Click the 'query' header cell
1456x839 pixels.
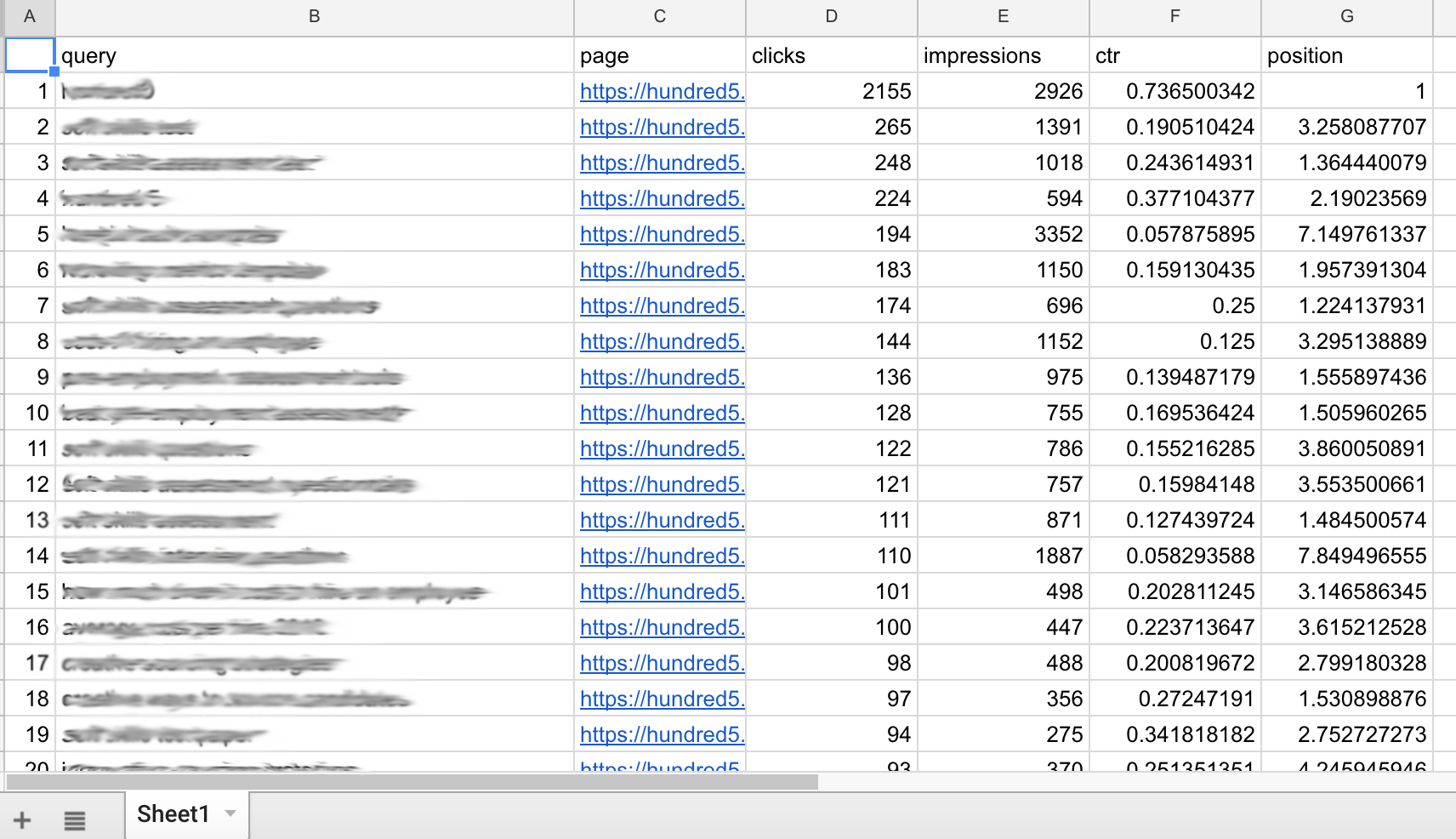click(315, 55)
